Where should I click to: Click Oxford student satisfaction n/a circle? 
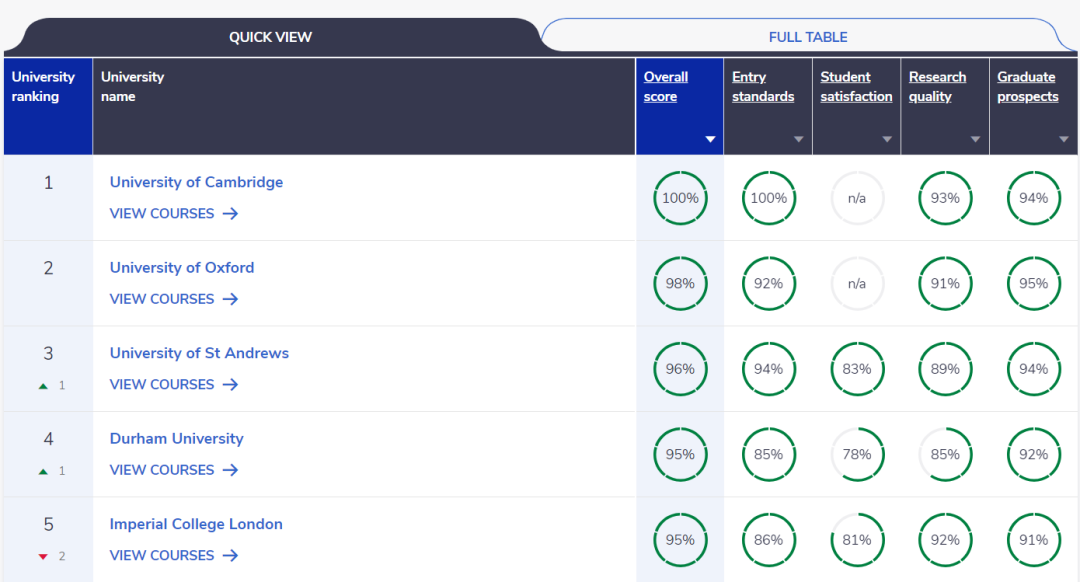(x=857, y=283)
